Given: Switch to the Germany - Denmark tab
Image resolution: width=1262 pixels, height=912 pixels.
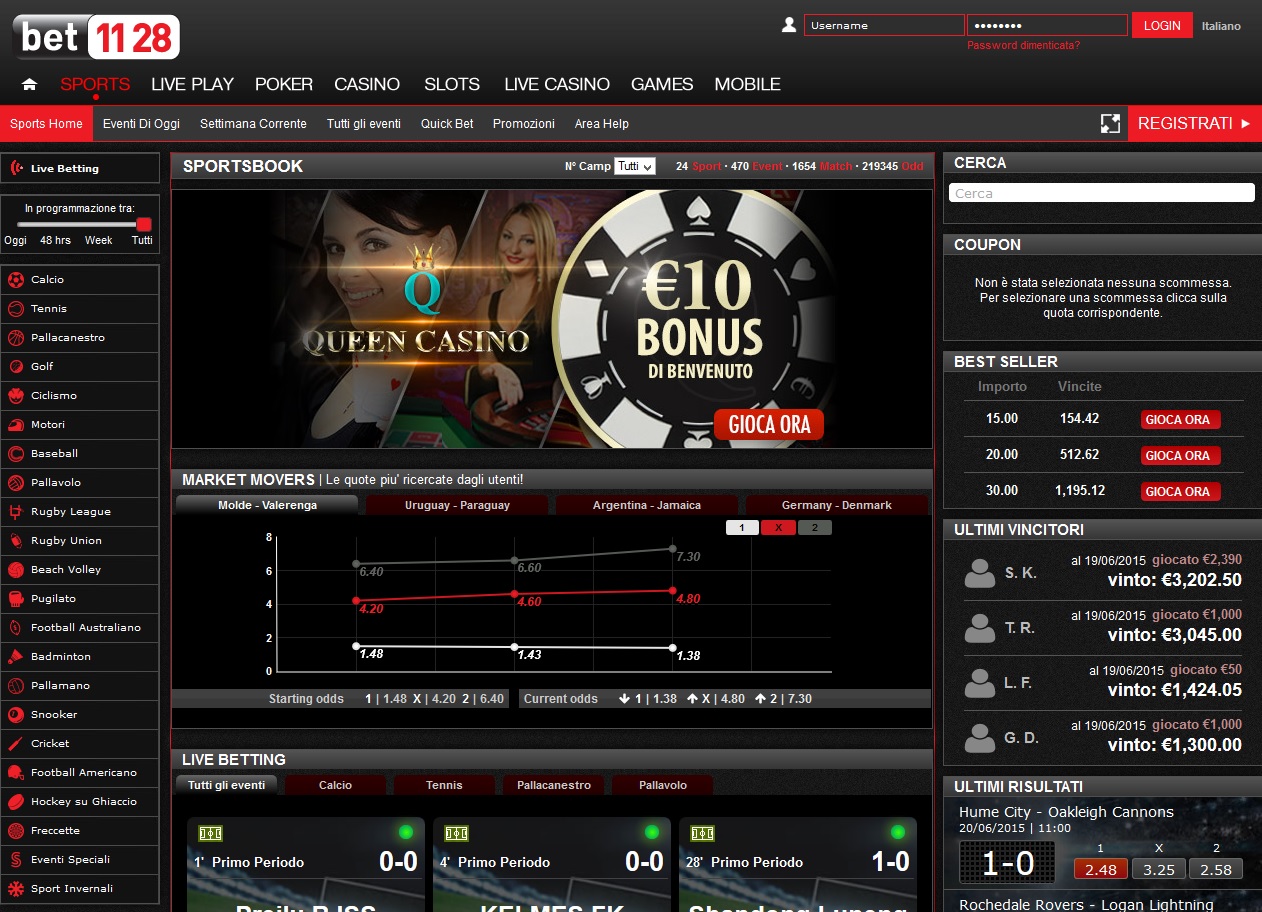Looking at the screenshot, I should pos(837,505).
